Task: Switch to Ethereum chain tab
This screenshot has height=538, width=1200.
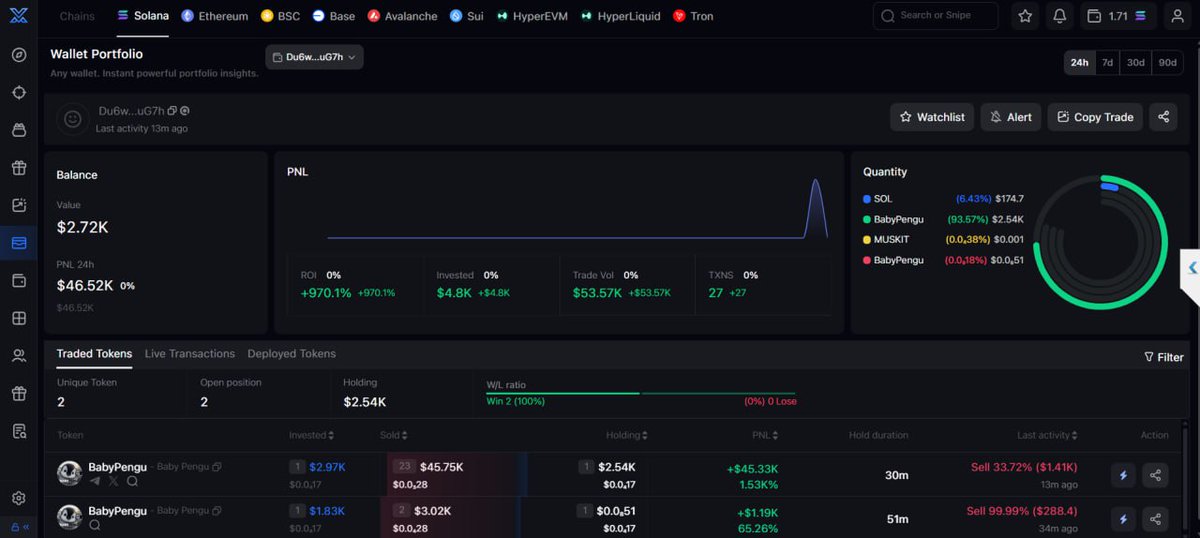Action: [214, 16]
